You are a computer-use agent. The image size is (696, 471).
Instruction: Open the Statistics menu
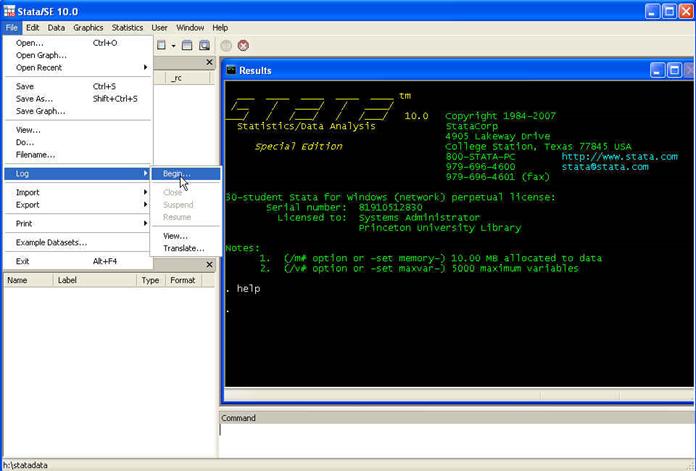127,27
